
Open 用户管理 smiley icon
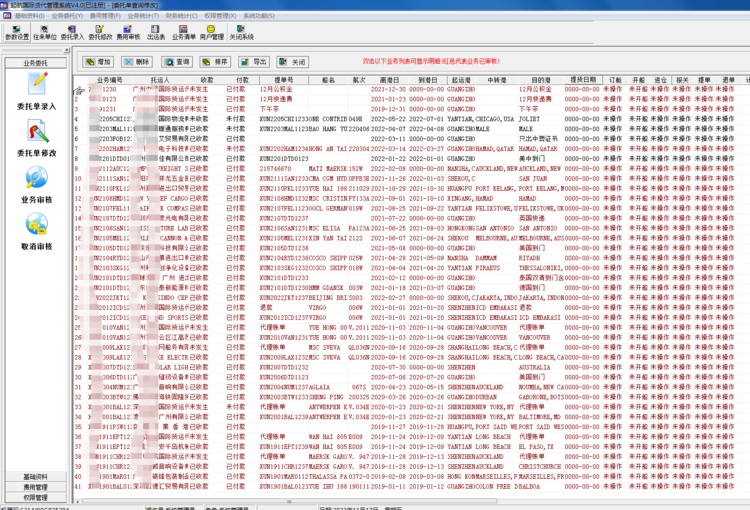tap(213, 30)
